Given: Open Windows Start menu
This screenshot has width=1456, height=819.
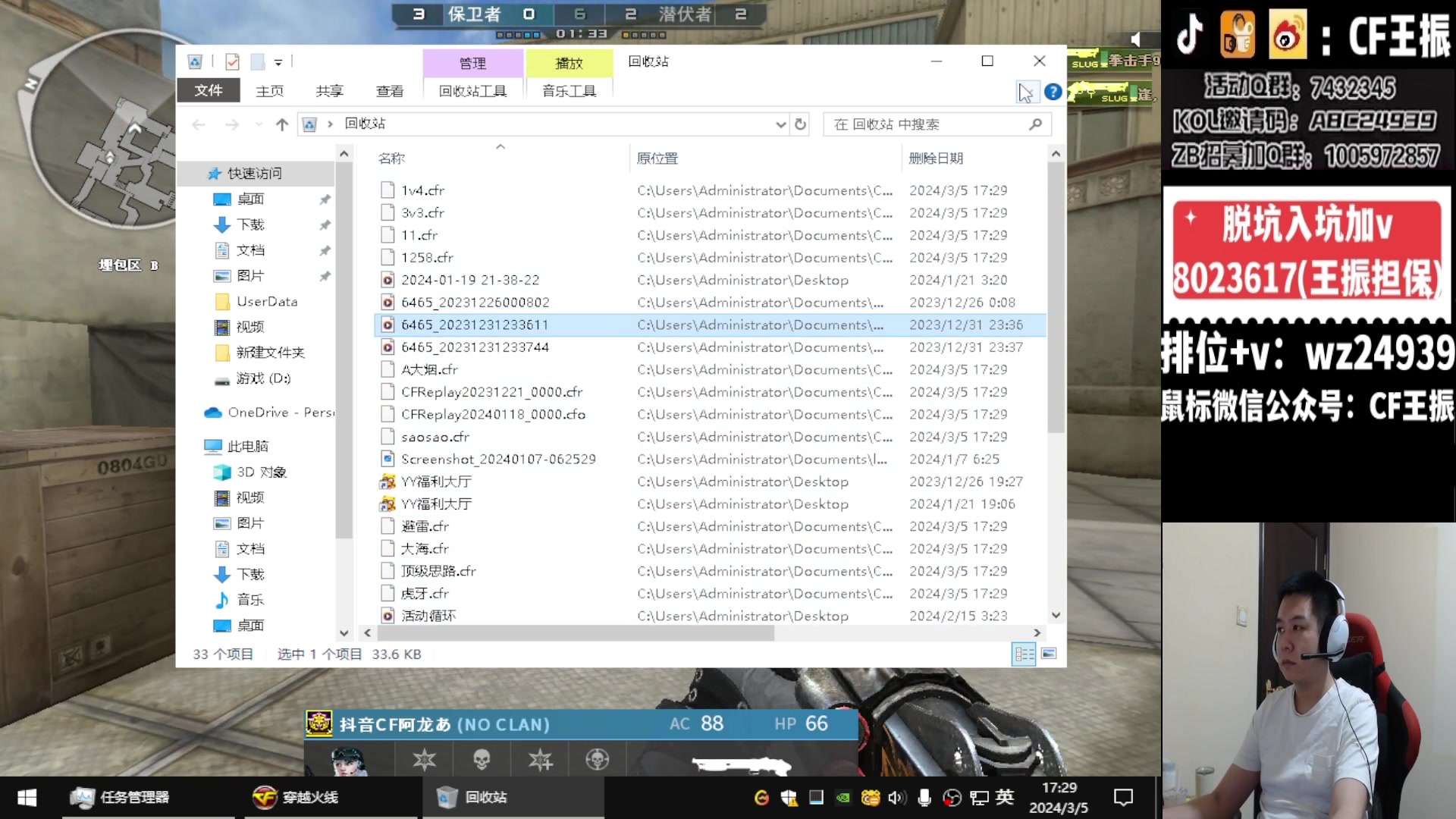Looking at the screenshot, I should click(27, 797).
